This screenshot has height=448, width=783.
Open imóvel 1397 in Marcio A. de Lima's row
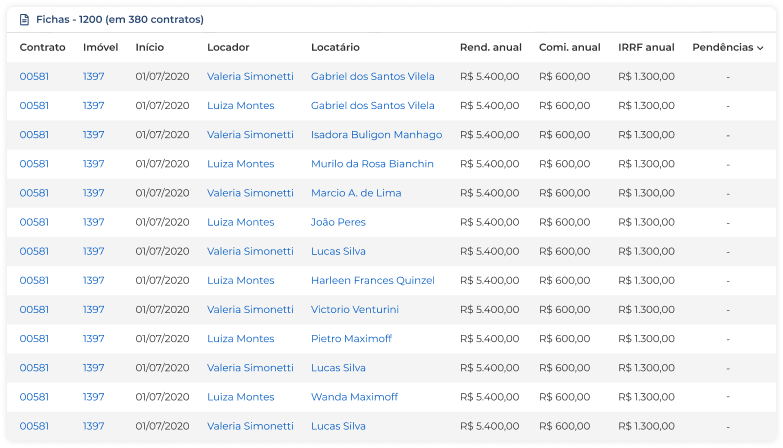[x=93, y=193]
